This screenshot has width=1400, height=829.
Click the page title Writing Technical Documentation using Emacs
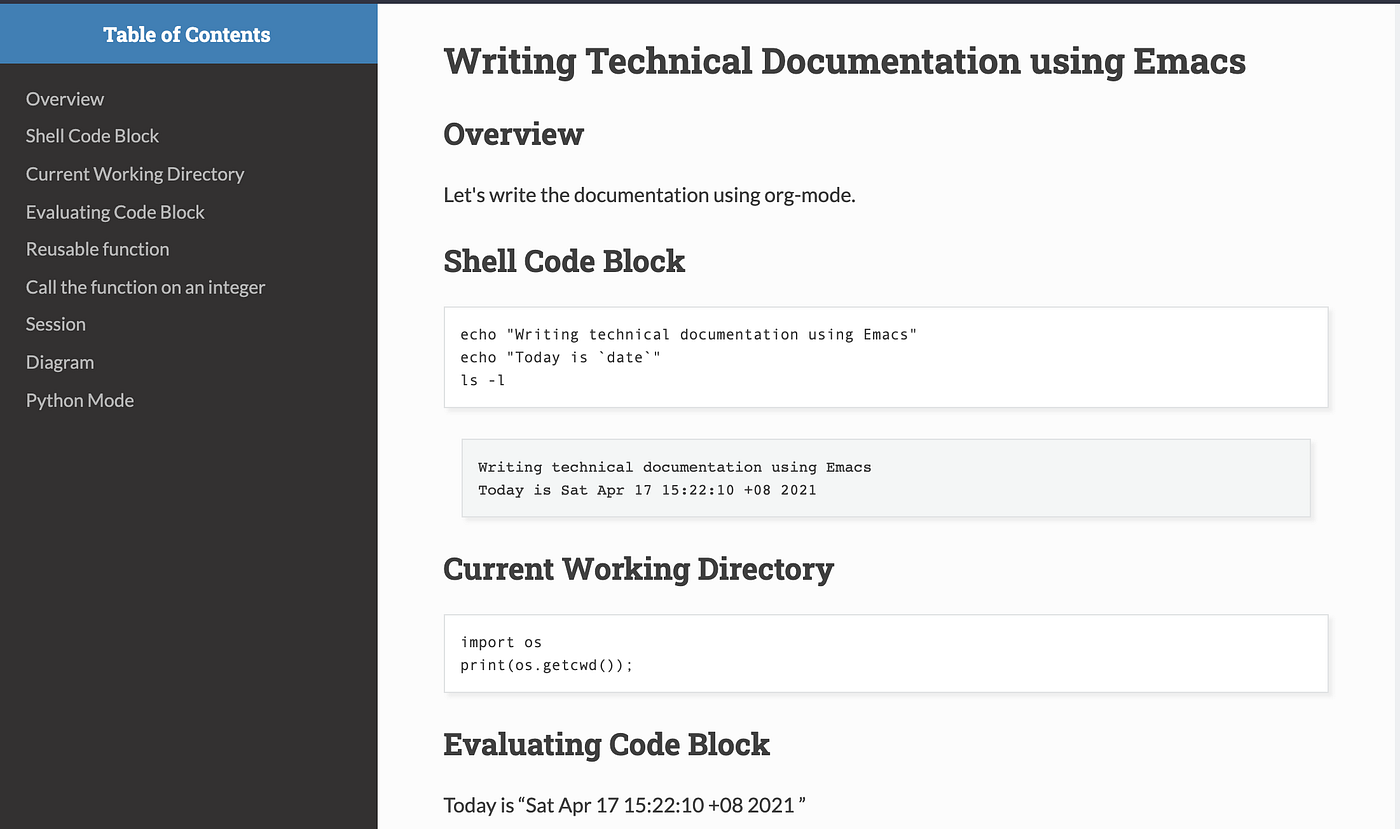[844, 61]
